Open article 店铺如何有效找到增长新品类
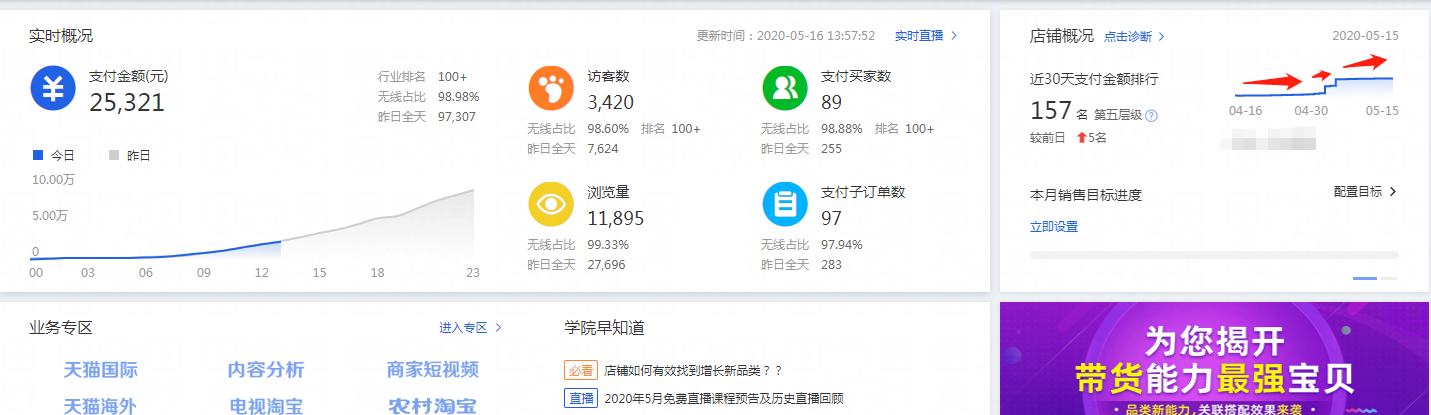The width and height of the screenshot is (1431, 415). click(x=693, y=370)
